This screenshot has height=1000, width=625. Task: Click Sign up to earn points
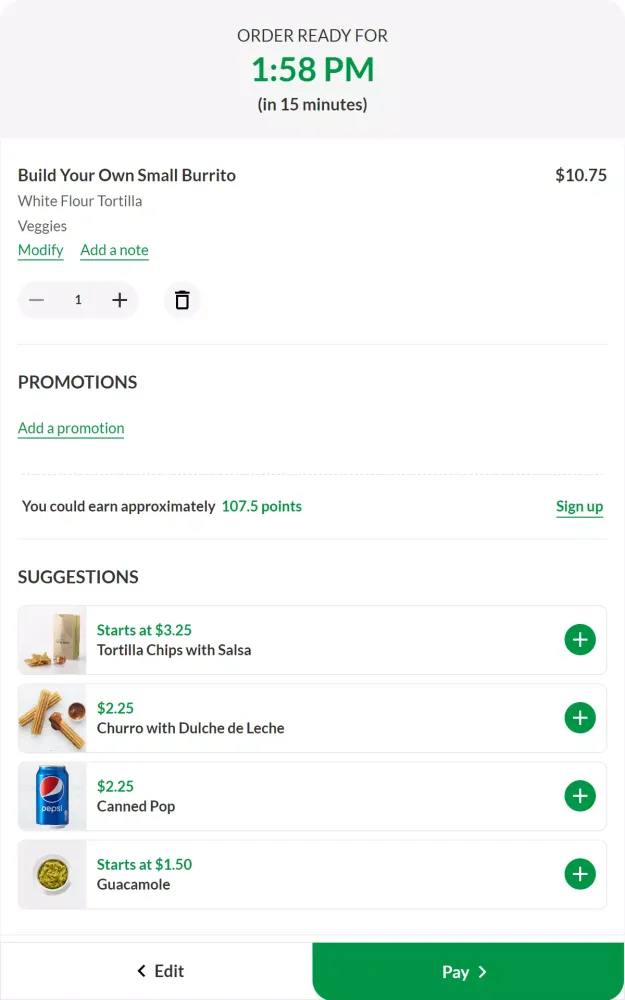[579, 506]
